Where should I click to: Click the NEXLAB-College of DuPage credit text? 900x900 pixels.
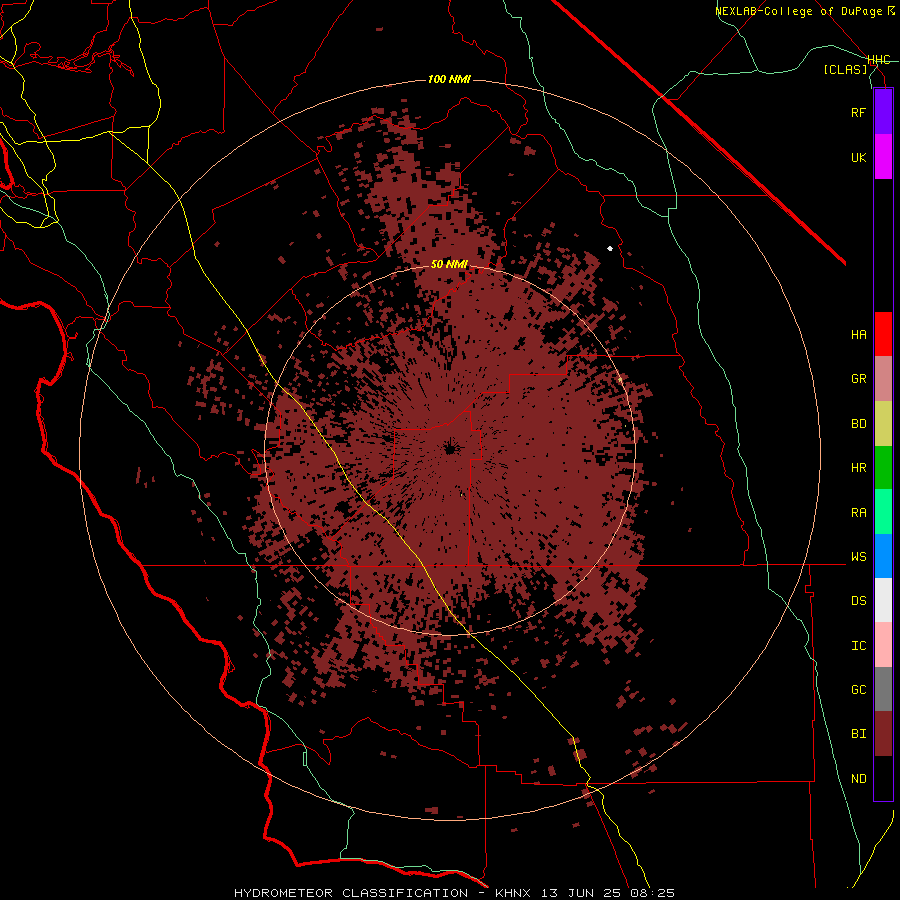click(x=805, y=11)
